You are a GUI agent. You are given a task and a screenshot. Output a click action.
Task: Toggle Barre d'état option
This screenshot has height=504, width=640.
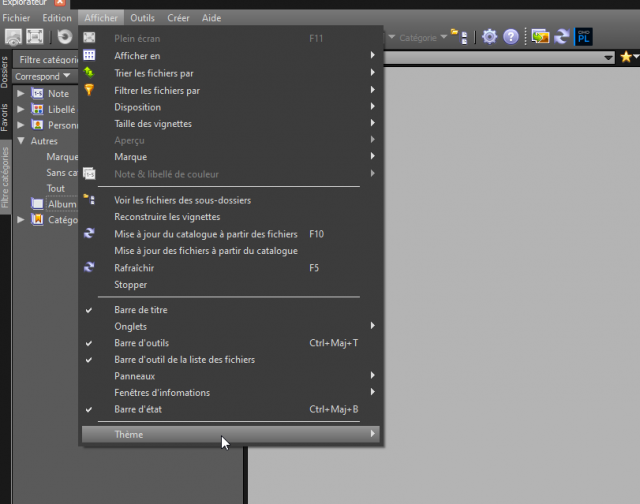[231, 409]
